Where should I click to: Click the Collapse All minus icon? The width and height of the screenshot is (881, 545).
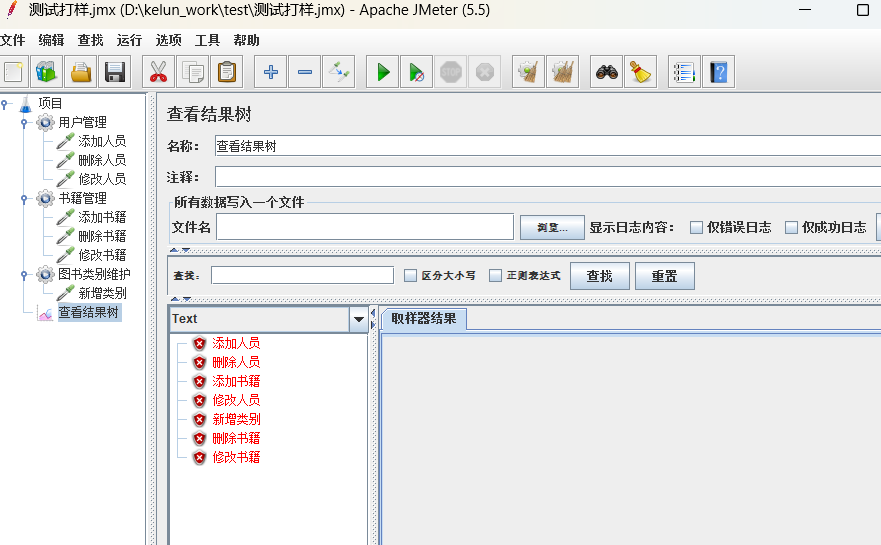[x=305, y=72]
